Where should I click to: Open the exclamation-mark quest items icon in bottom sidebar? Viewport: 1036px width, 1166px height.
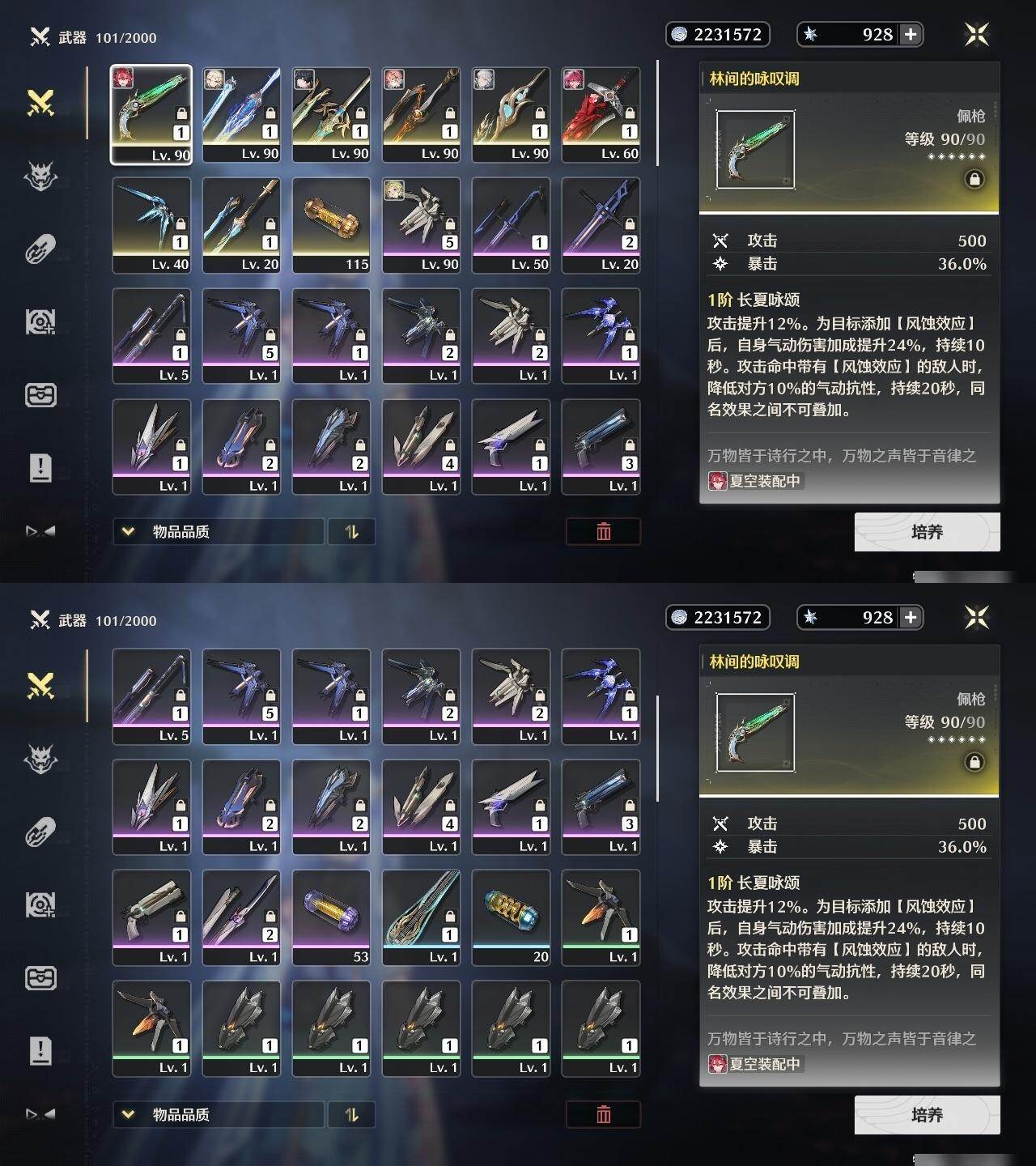40,1050
